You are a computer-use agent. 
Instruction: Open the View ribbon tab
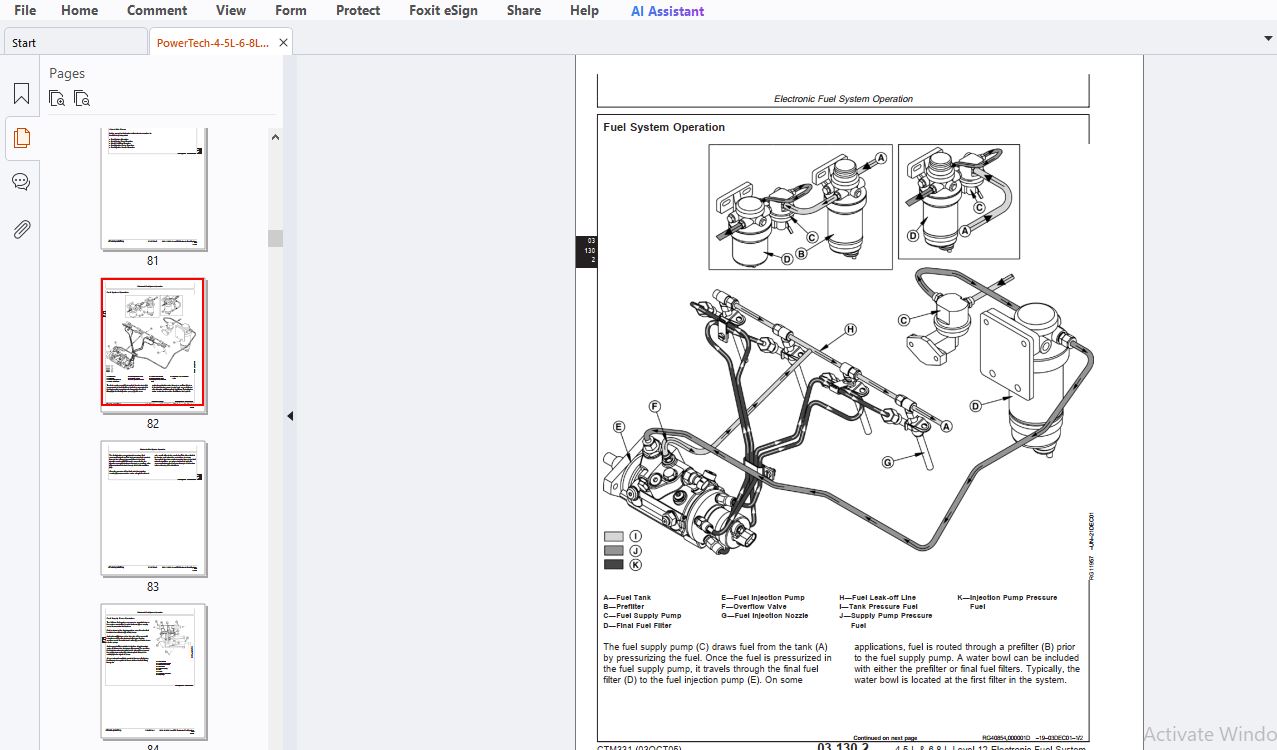pos(231,11)
